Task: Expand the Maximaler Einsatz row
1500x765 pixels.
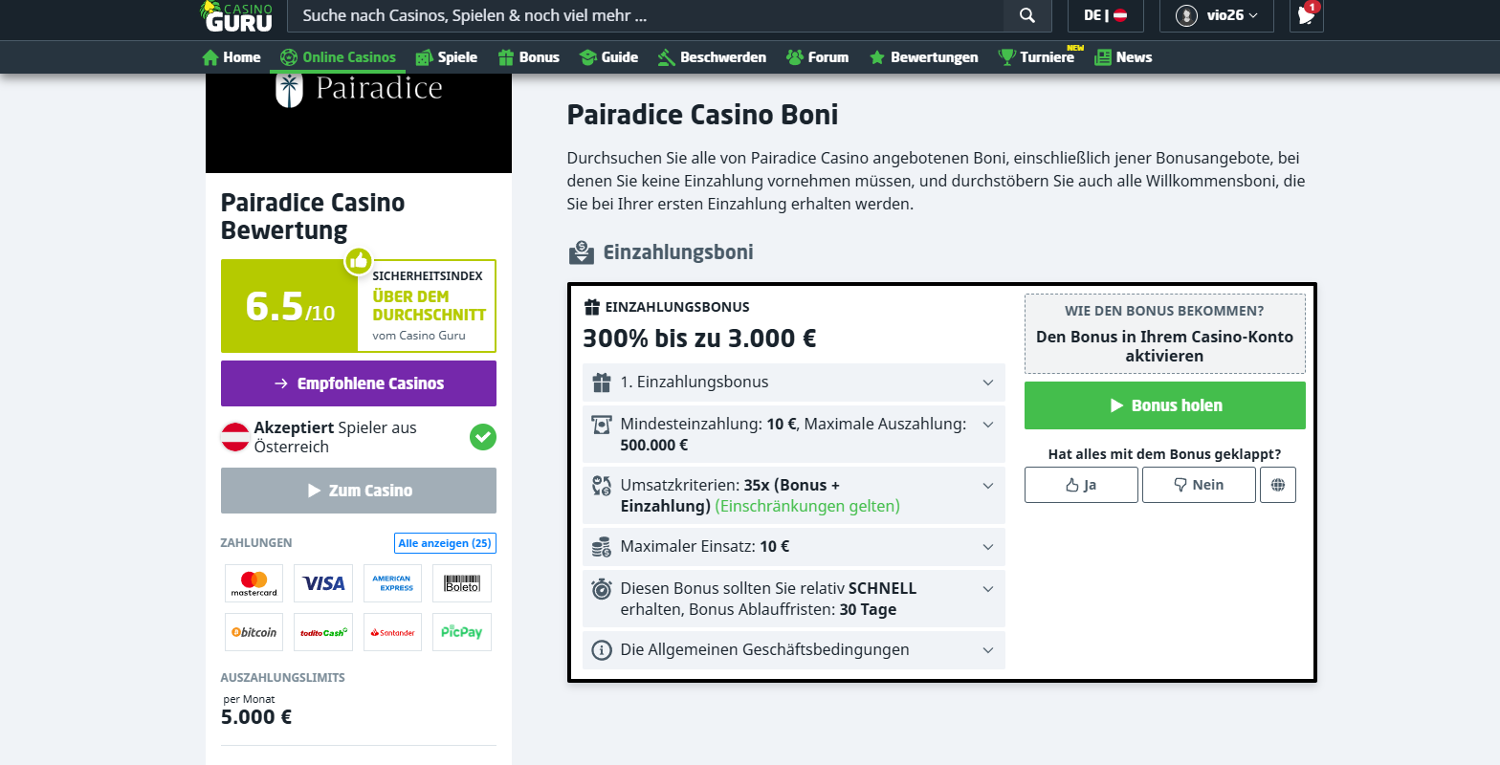Action: [x=793, y=547]
